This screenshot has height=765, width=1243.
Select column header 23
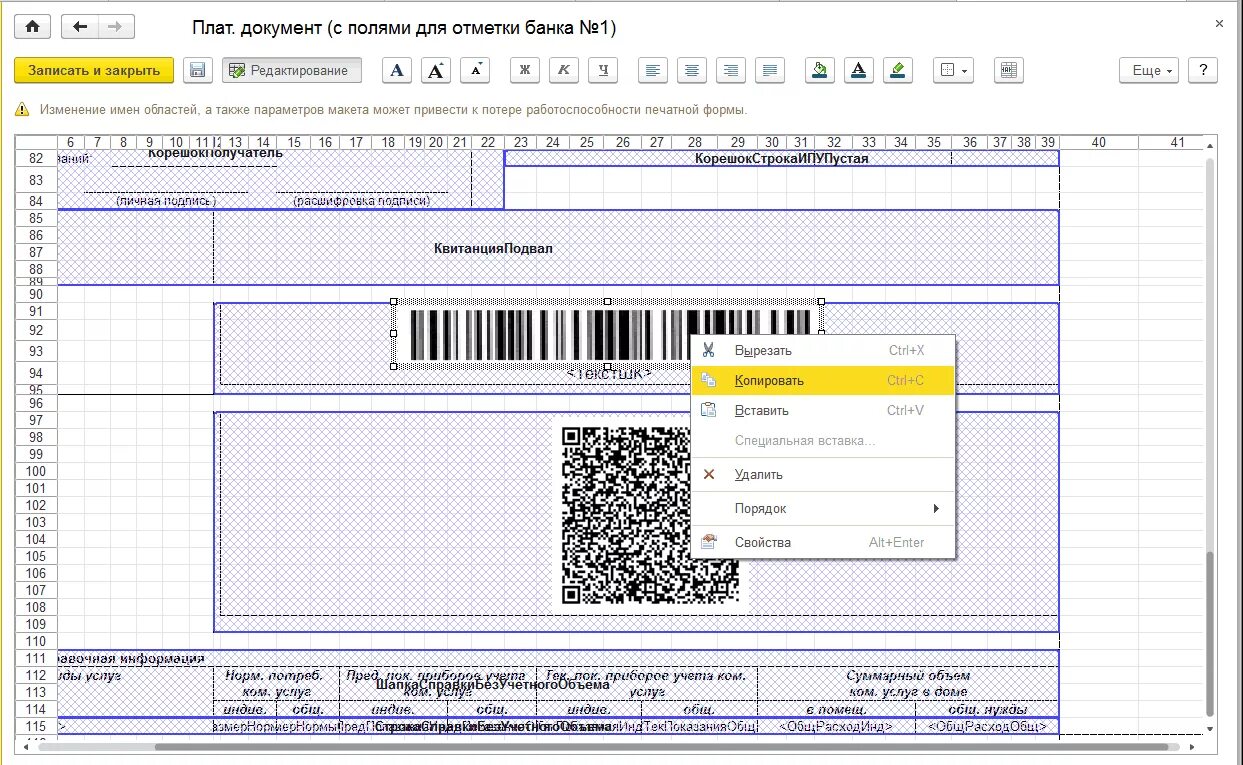tap(522, 143)
